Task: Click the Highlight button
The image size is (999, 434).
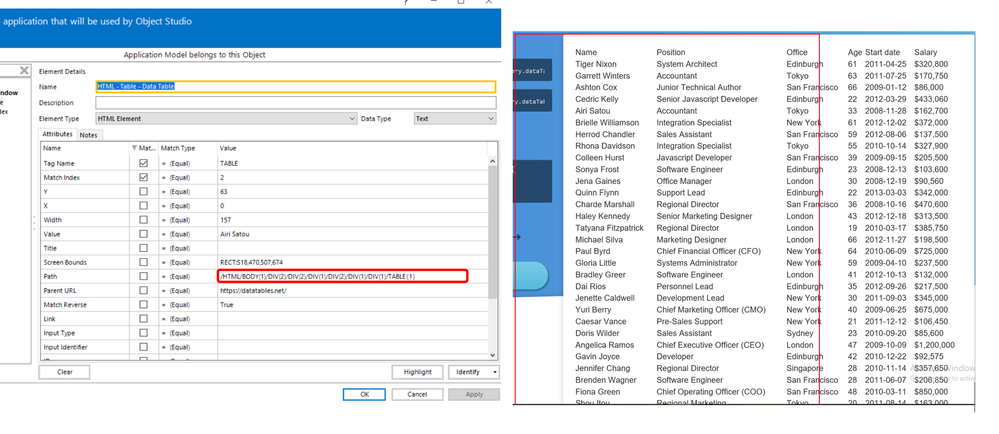Action: tap(417, 372)
